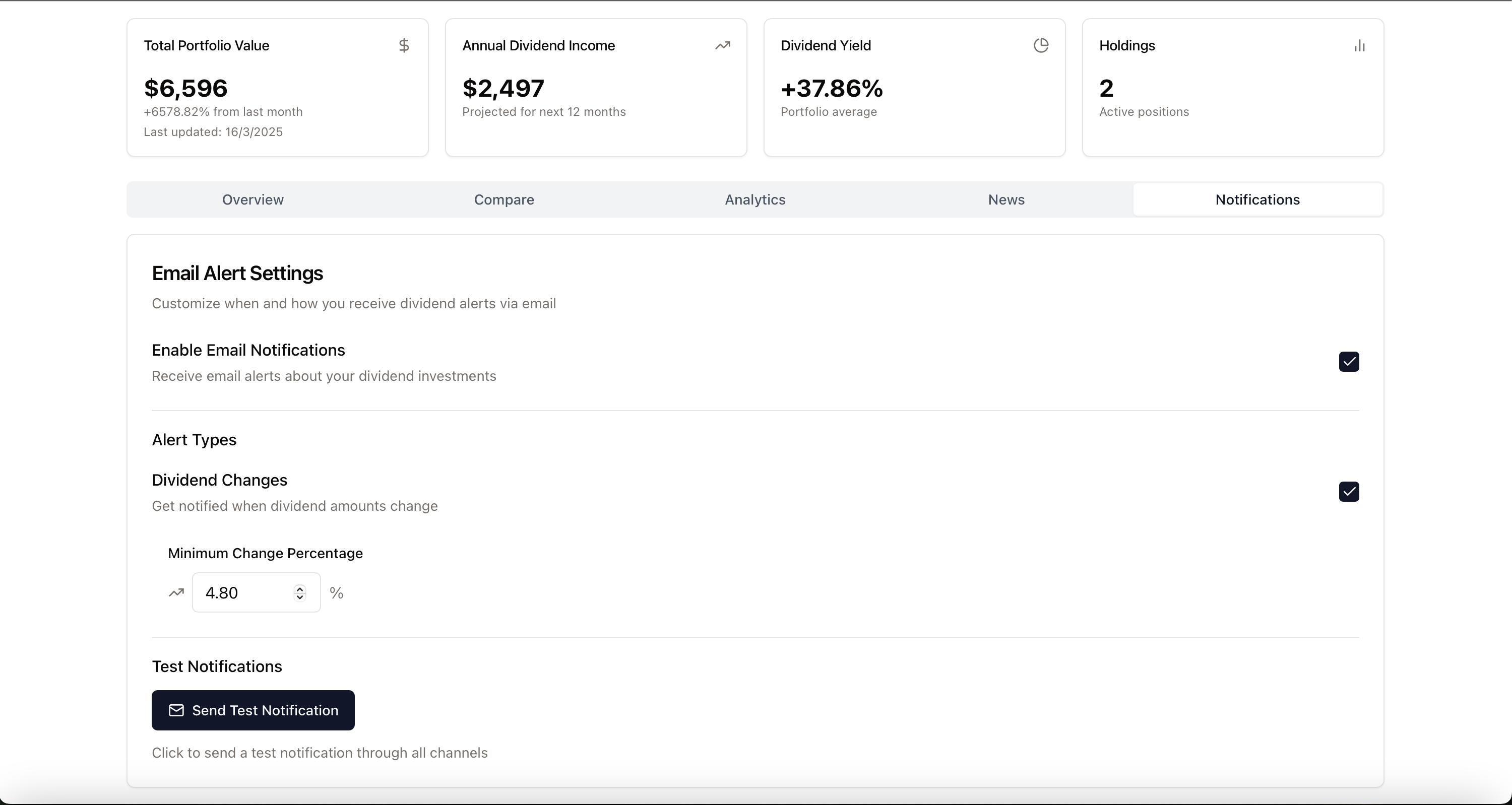The width and height of the screenshot is (1512, 805).
Task: Click the Minimum Change Percentage value field
Action: coord(246,592)
